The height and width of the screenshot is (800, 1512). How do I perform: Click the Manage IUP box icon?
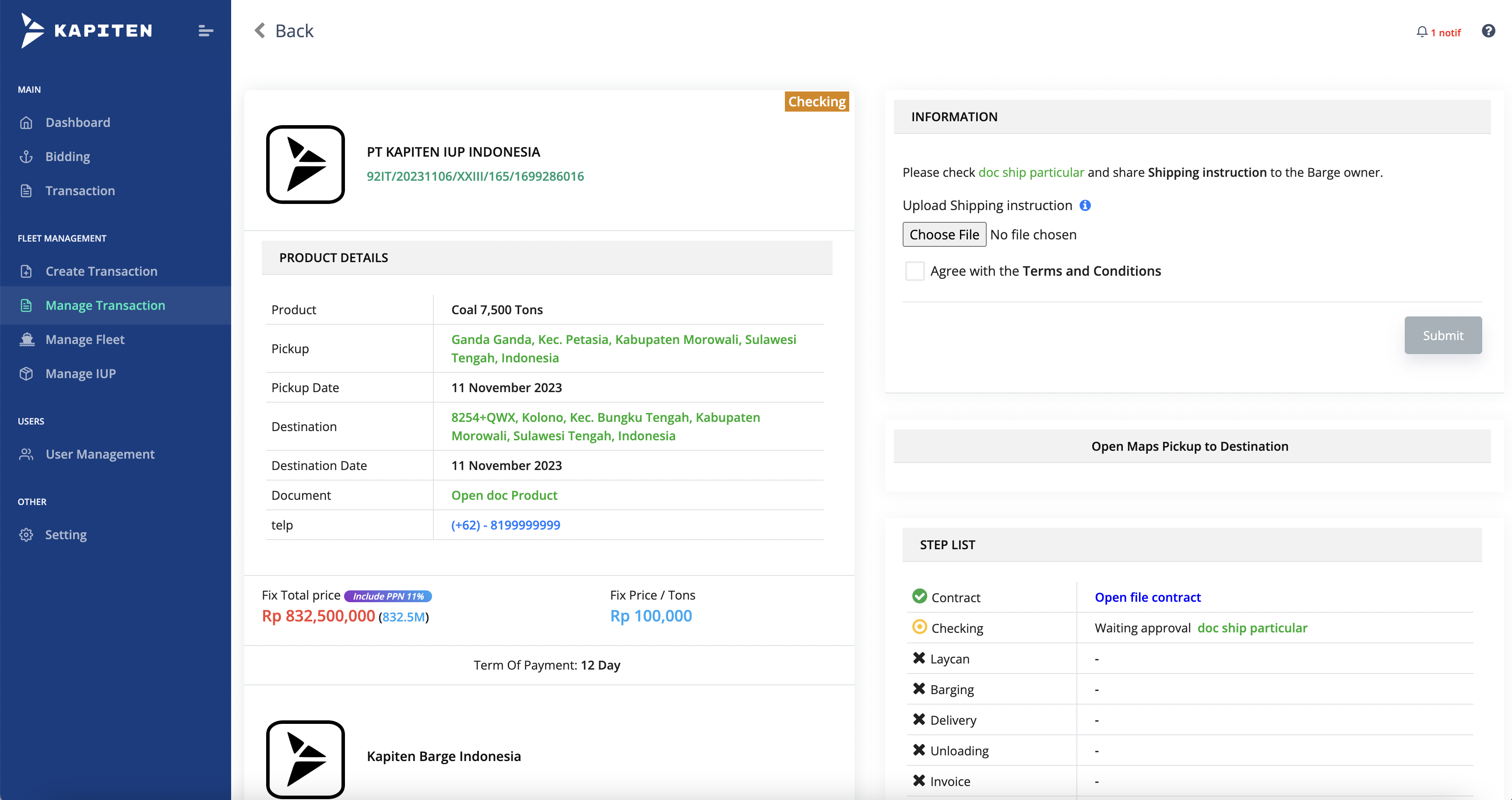(26, 373)
